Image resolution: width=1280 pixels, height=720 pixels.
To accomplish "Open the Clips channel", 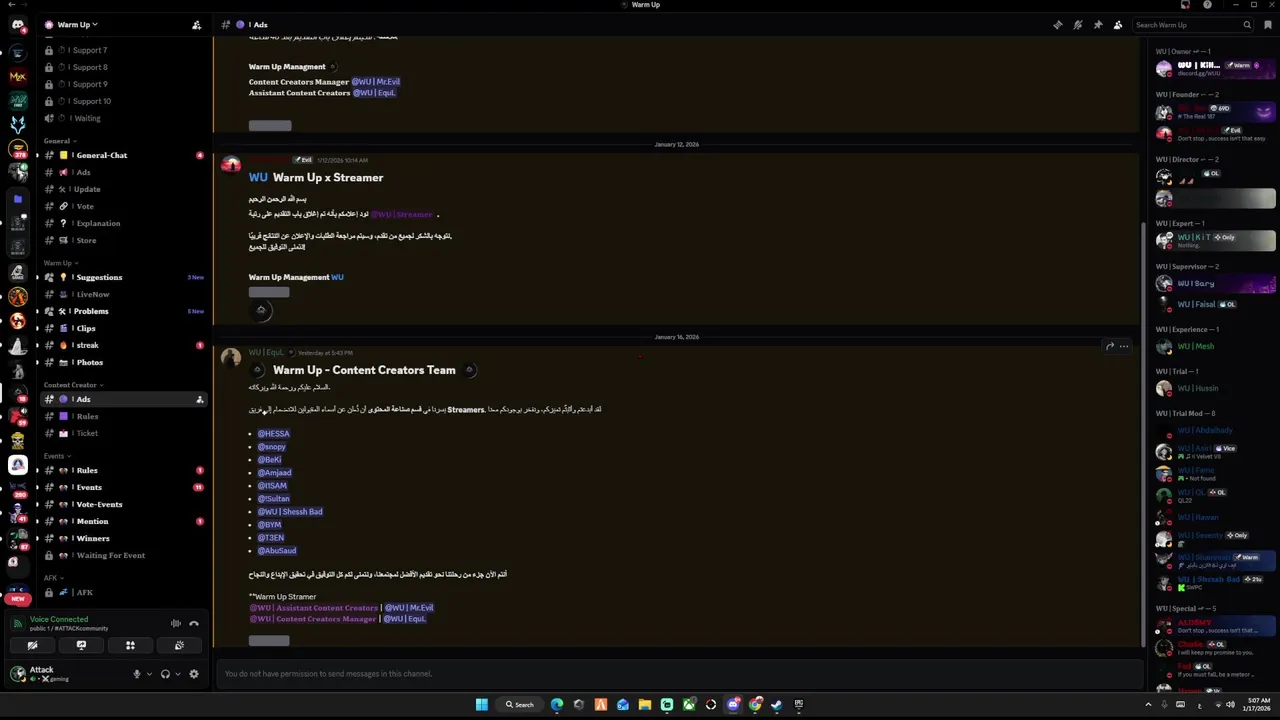I will [123, 328].
